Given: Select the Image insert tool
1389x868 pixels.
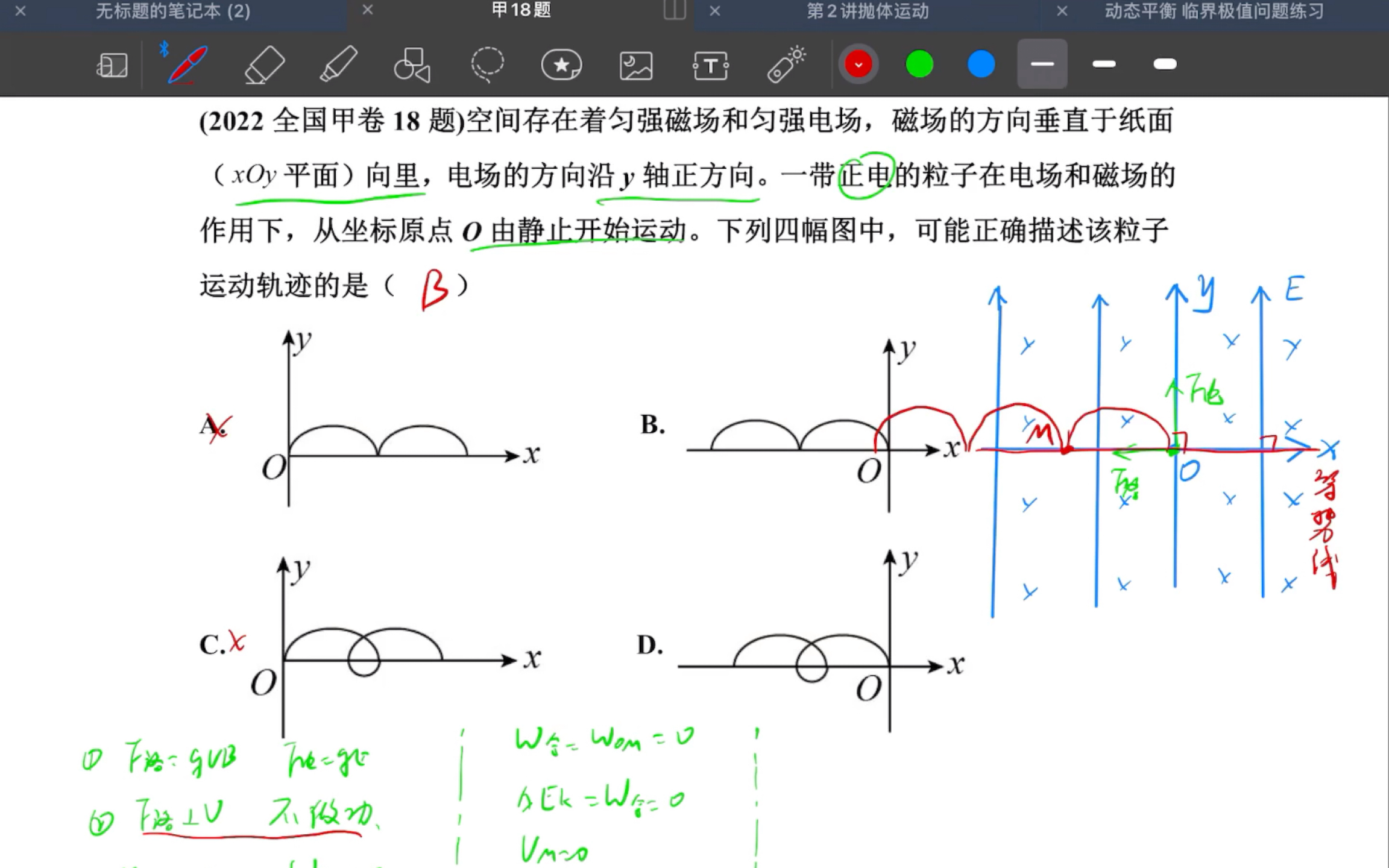Looking at the screenshot, I should pyautogui.click(x=636, y=65).
